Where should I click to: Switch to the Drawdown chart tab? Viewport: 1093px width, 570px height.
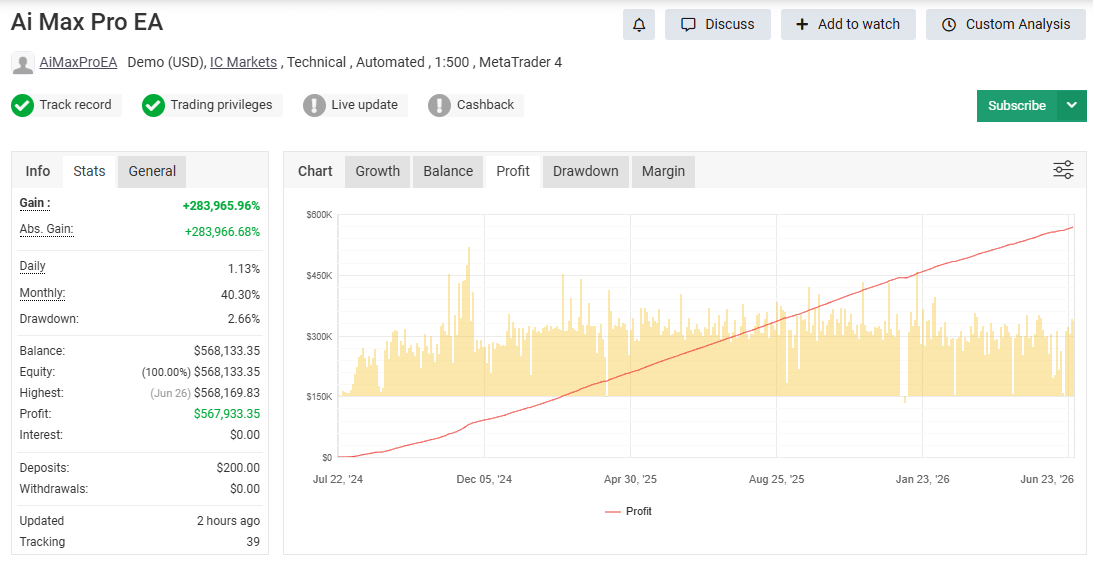click(586, 171)
